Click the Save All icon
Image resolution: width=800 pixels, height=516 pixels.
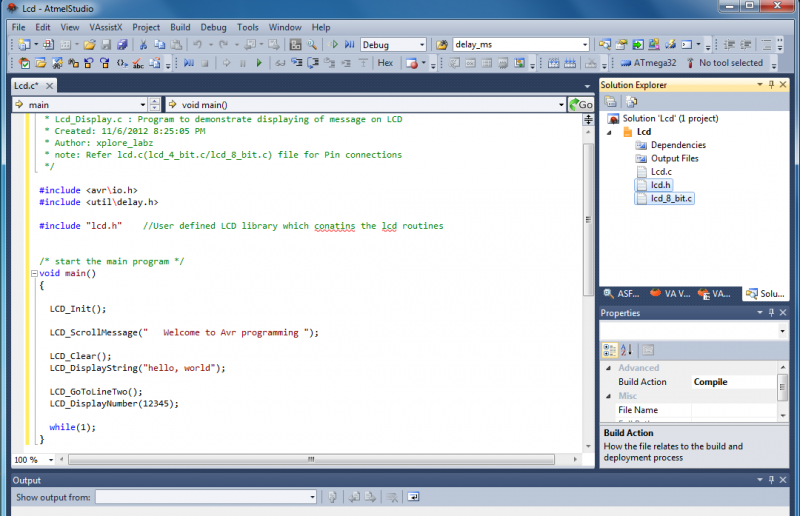pyautogui.click(x=122, y=45)
